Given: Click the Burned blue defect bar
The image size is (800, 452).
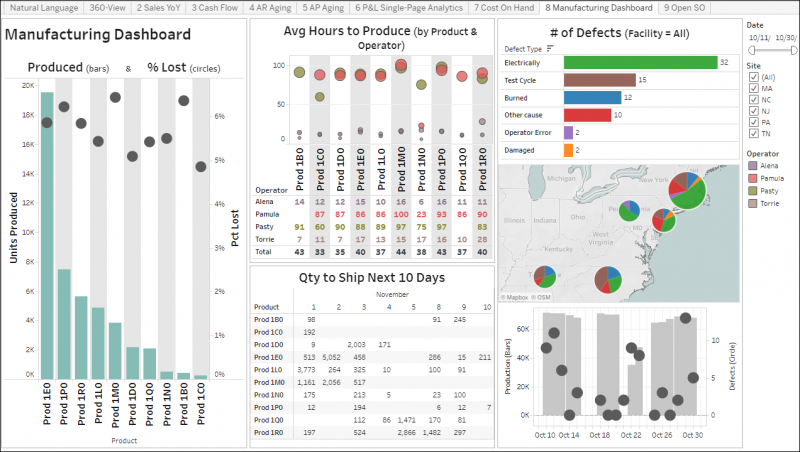Looking at the screenshot, I should [x=592, y=97].
